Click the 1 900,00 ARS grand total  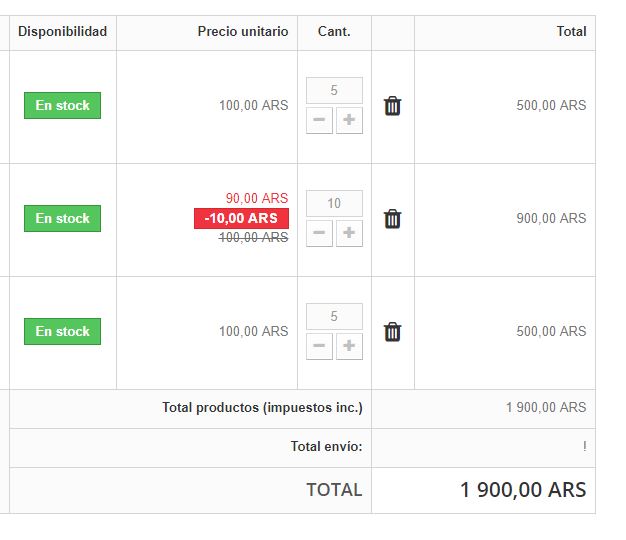coord(523,490)
